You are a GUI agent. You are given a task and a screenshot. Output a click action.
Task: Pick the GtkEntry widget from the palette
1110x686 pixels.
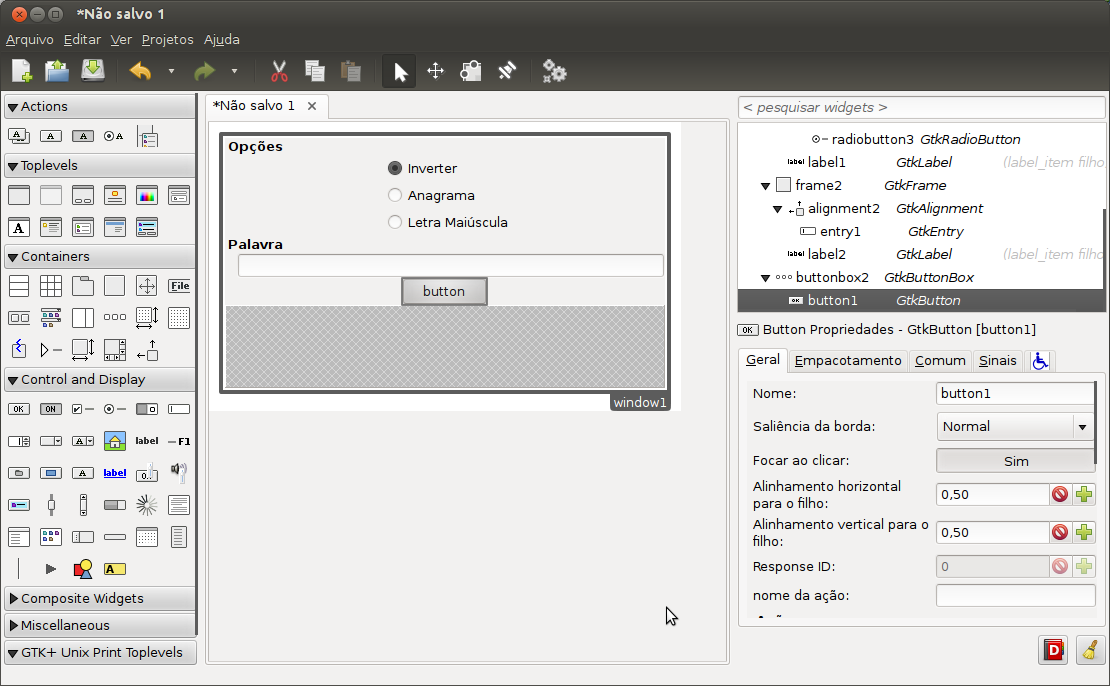179,409
